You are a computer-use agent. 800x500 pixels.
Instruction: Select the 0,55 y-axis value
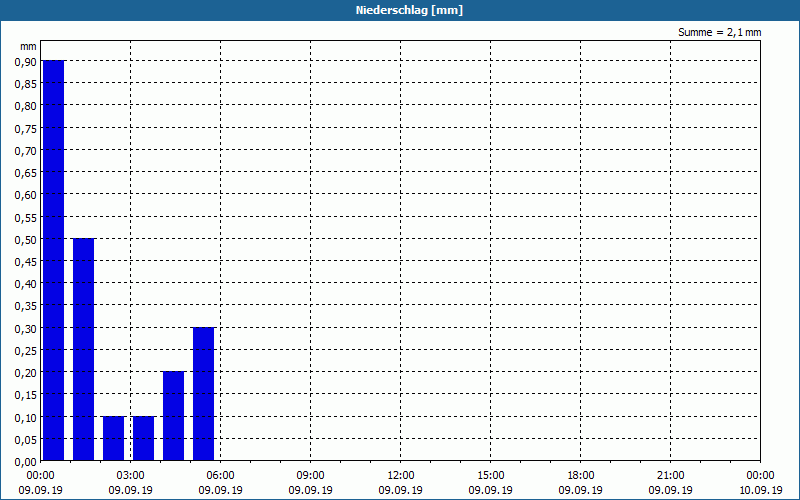coord(26,217)
